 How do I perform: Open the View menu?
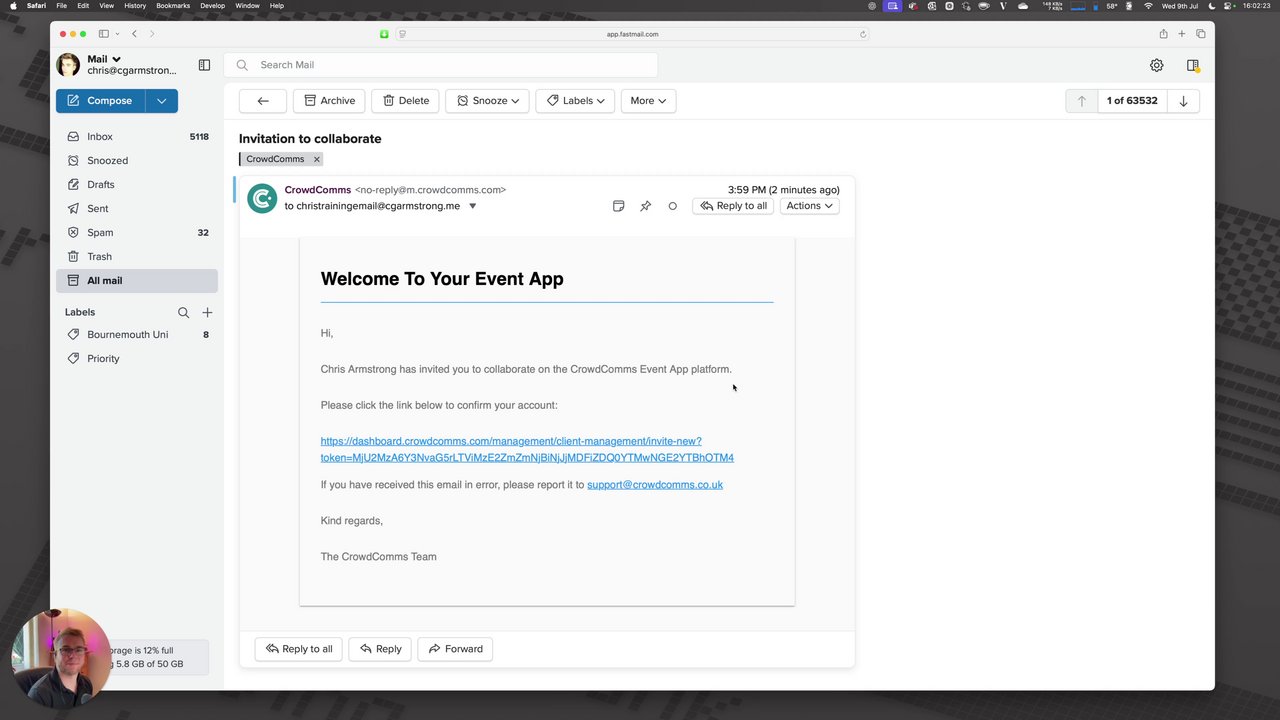click(106, 6)
